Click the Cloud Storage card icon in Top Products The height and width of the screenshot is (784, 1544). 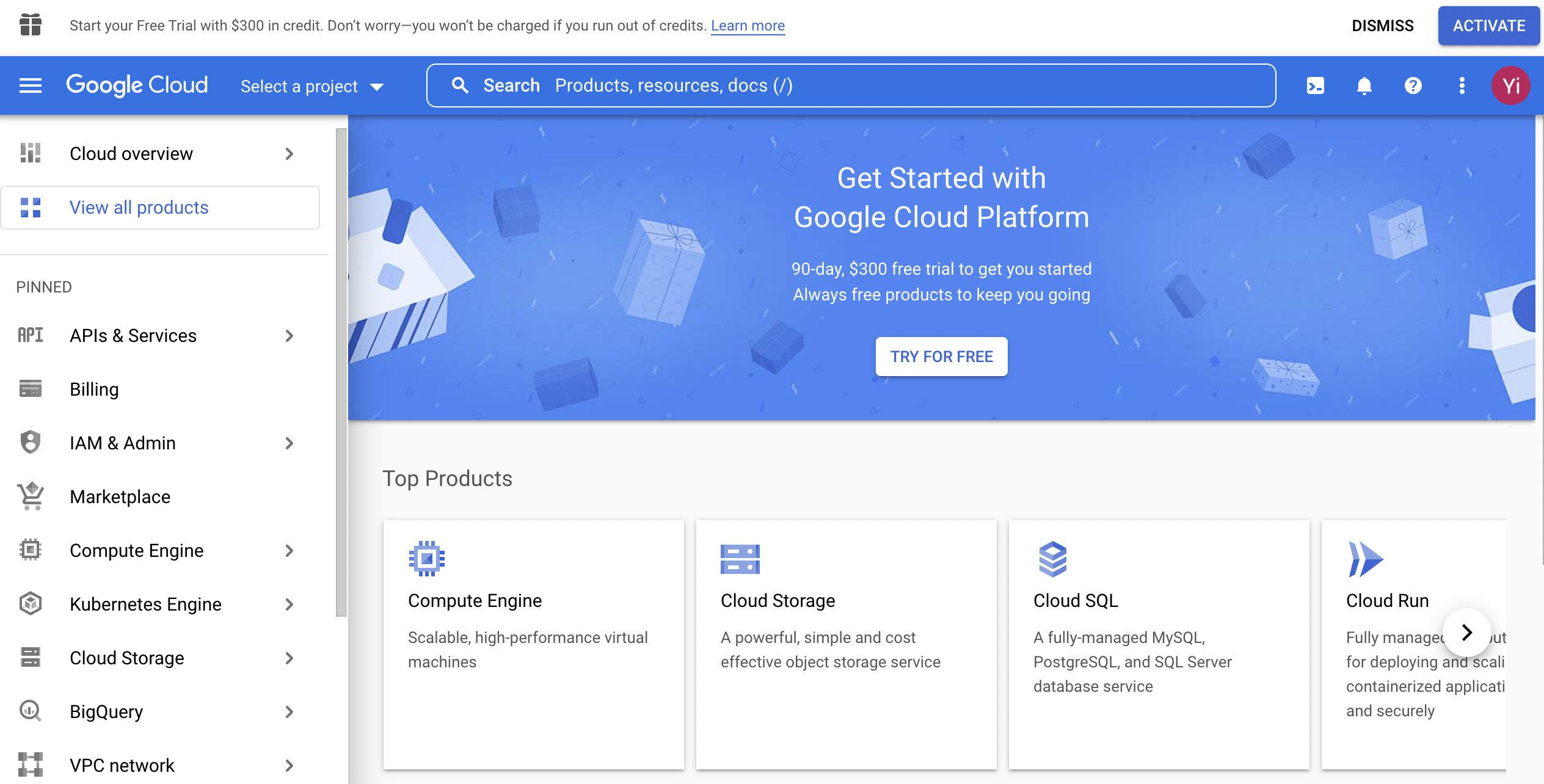tap(740, 559)
